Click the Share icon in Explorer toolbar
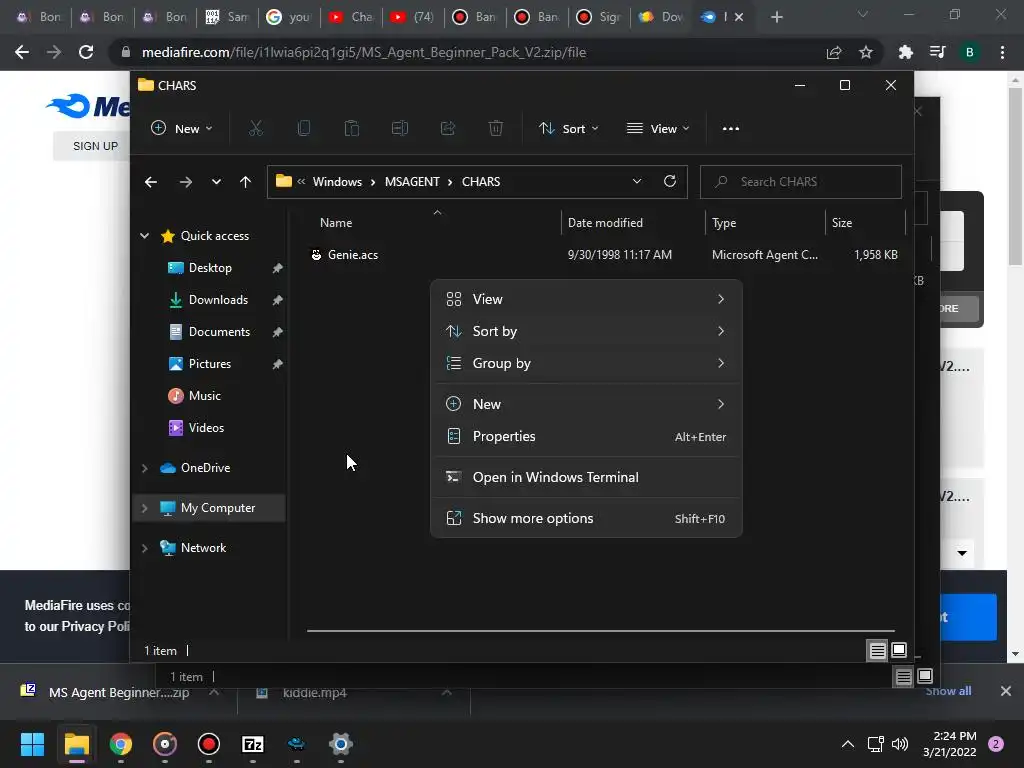Image resolution: width=1024 pixels, height=768 pixels. click(x=447, y=129)
